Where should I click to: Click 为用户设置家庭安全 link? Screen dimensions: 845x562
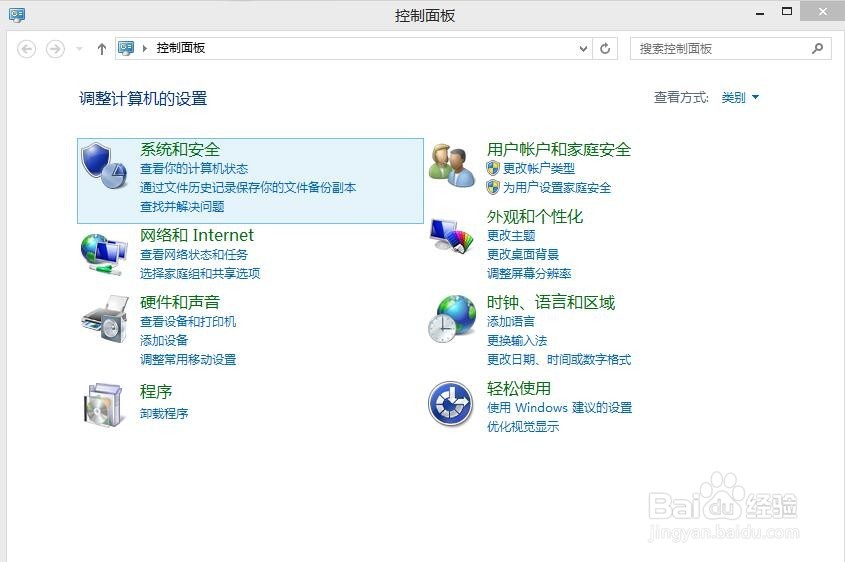coord(557,188)
